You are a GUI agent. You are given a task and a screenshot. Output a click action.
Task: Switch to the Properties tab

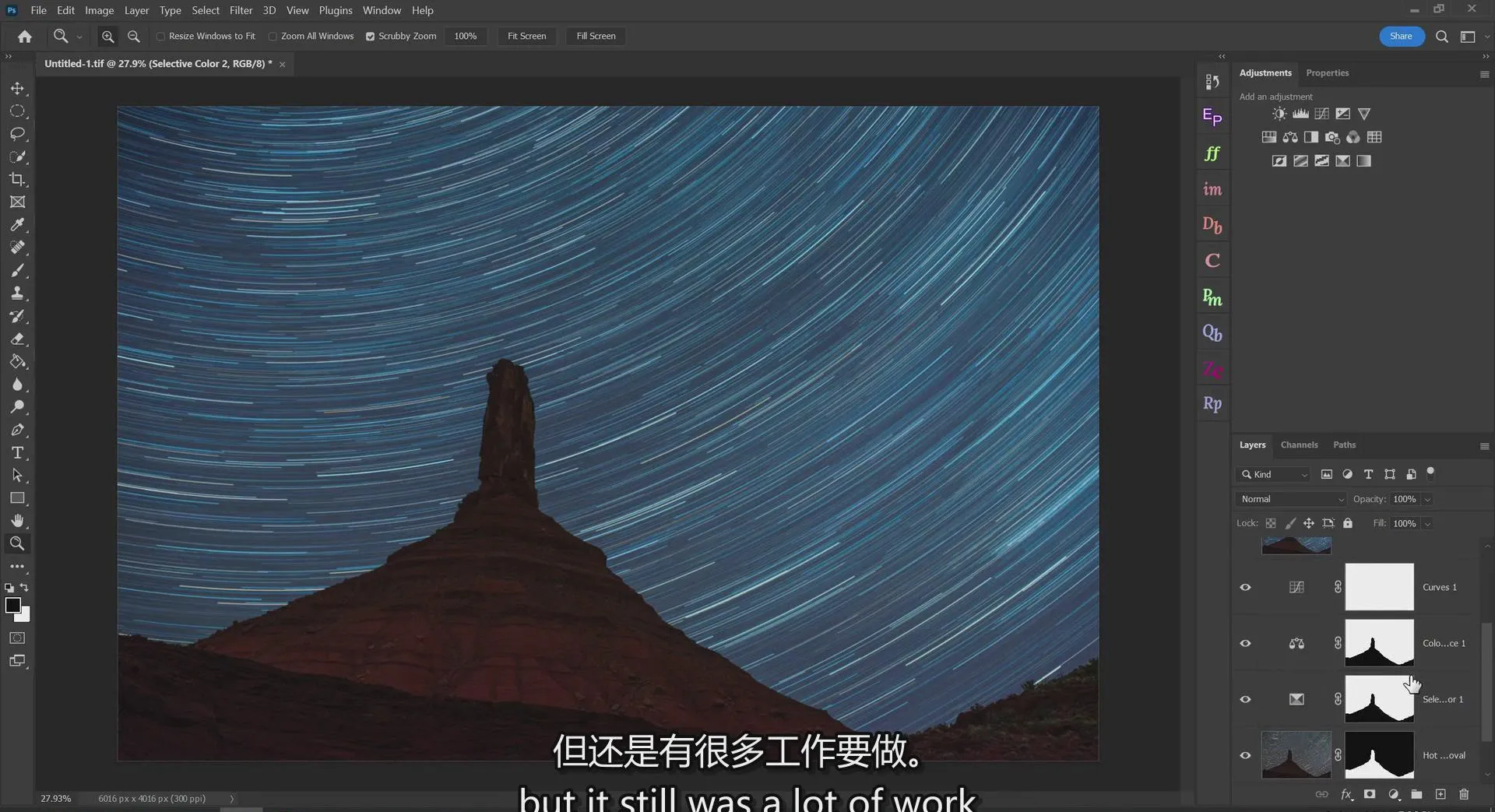1327,72
